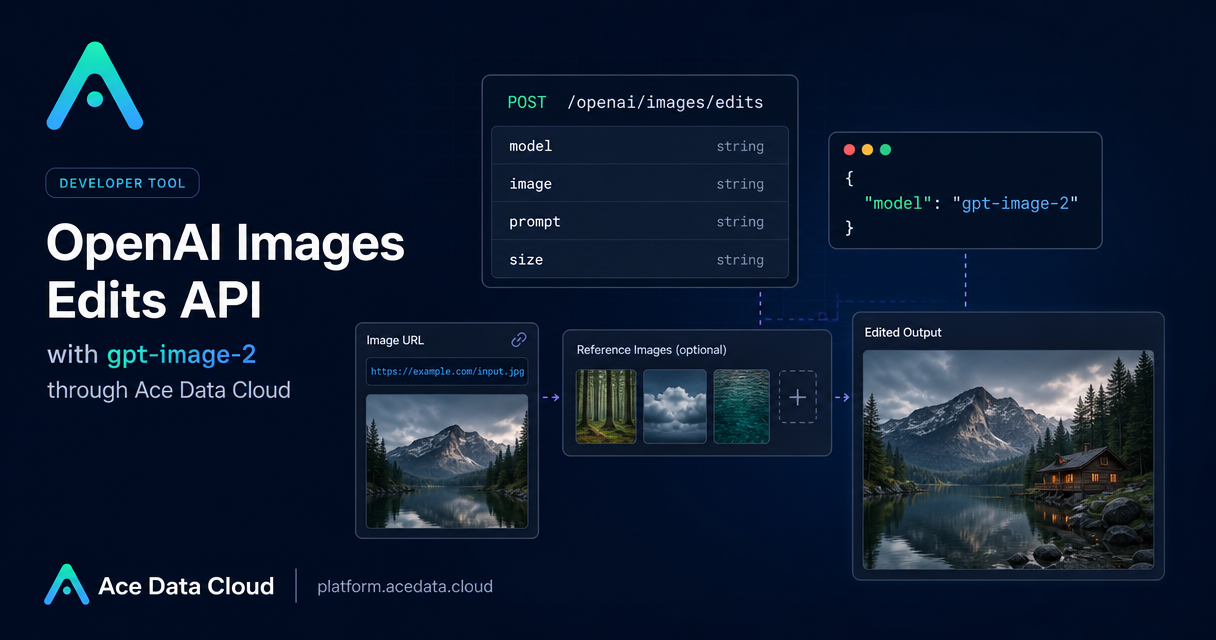This screenshot has width=1216, height=640.
Task: Open the mountain lake input image thumbnail
Action: pos(447,461)
